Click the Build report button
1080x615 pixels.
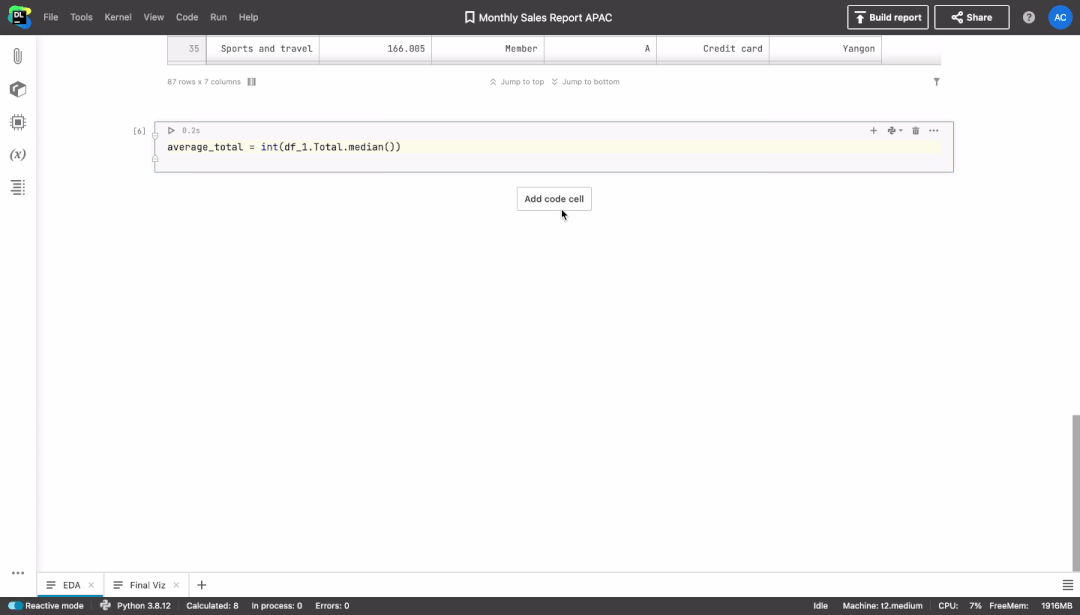(x=888, y=17)
